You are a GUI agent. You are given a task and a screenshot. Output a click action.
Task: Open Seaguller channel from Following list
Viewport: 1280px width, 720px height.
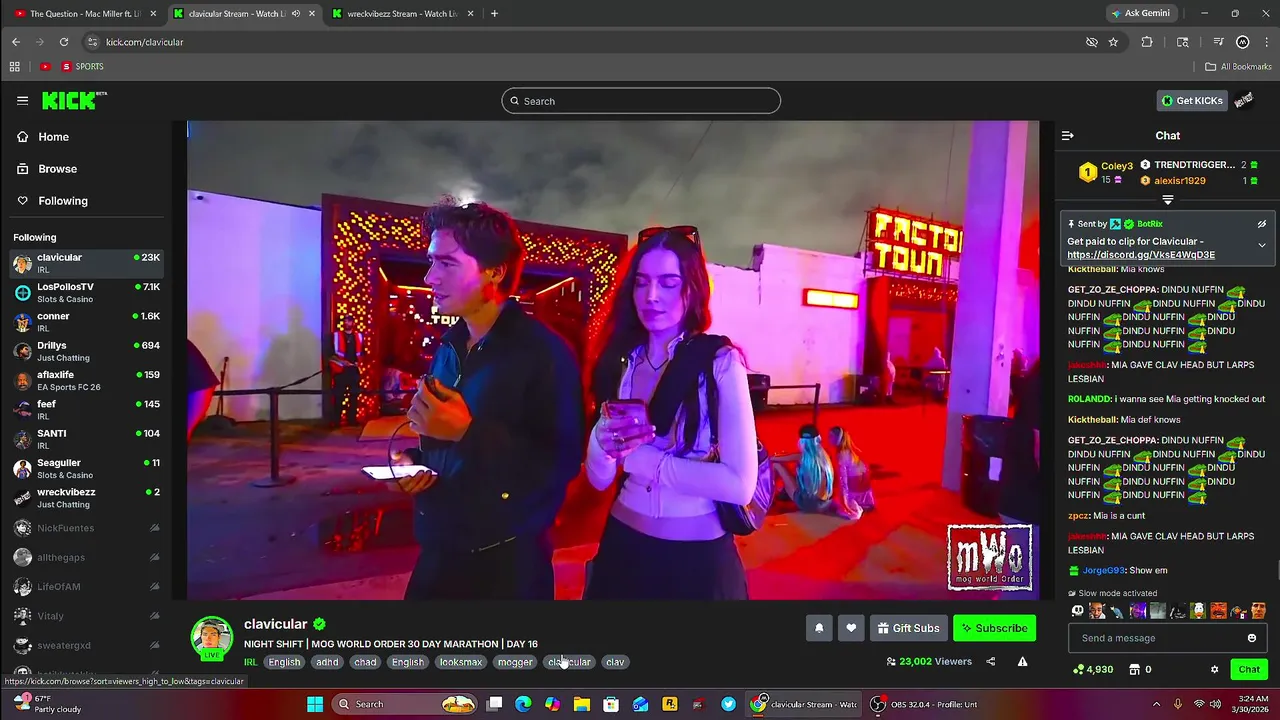86,468
